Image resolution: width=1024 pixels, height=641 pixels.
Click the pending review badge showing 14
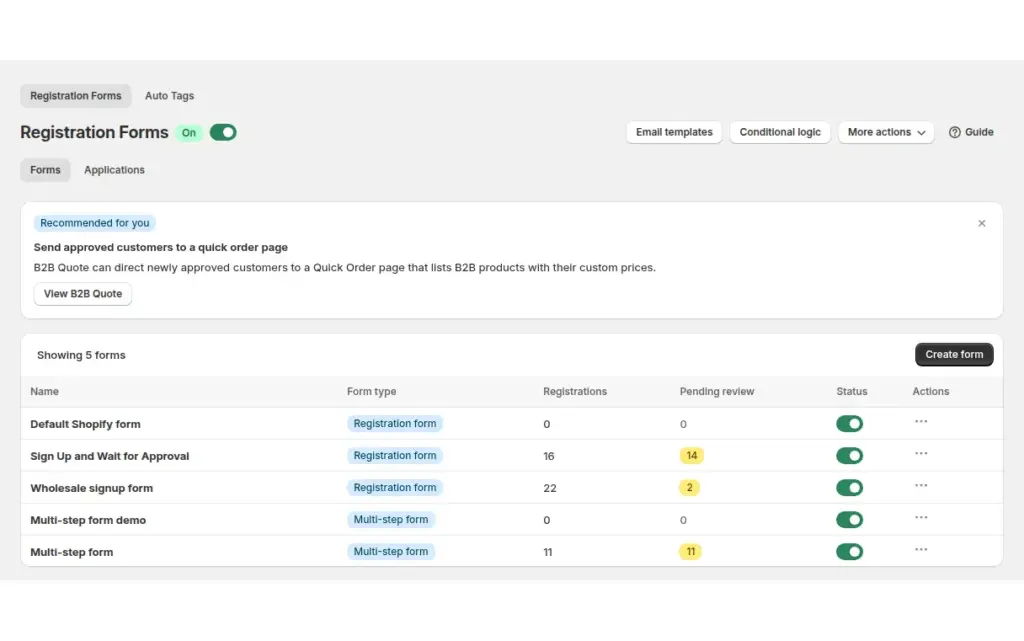click(692, 456)
